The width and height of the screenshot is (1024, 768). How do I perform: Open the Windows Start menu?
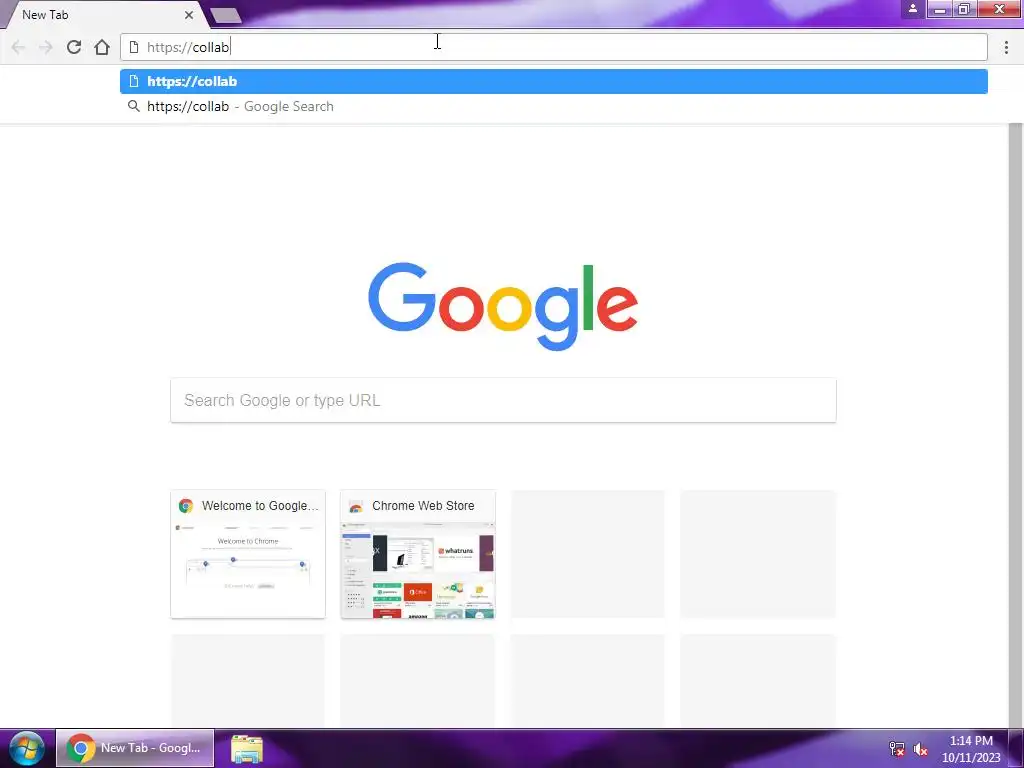(27, 748)
